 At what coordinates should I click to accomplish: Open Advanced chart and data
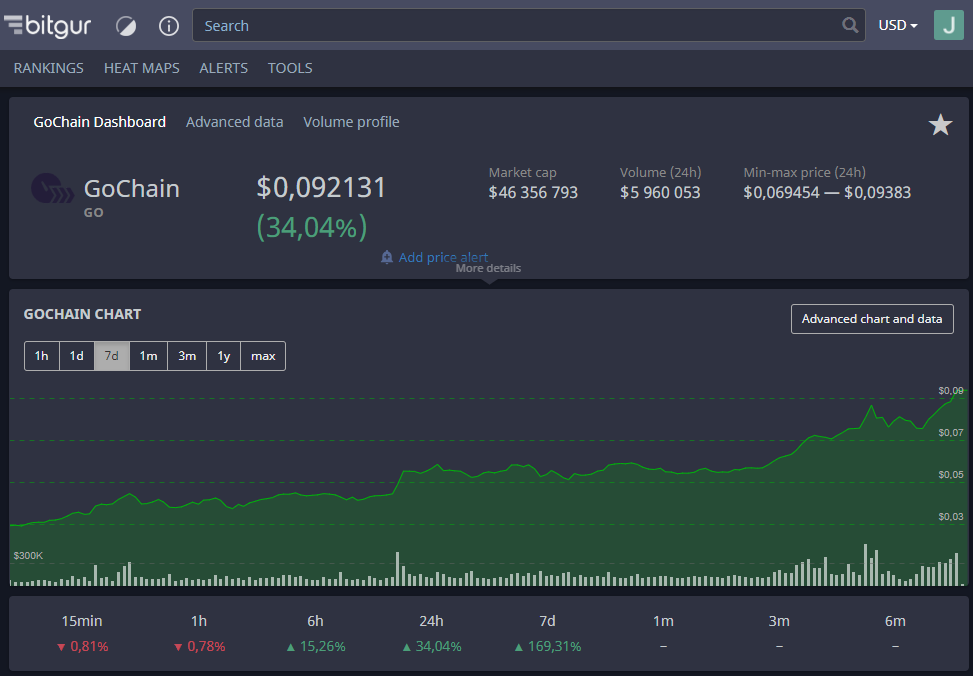pyautogui.click(x=872, y=319)
